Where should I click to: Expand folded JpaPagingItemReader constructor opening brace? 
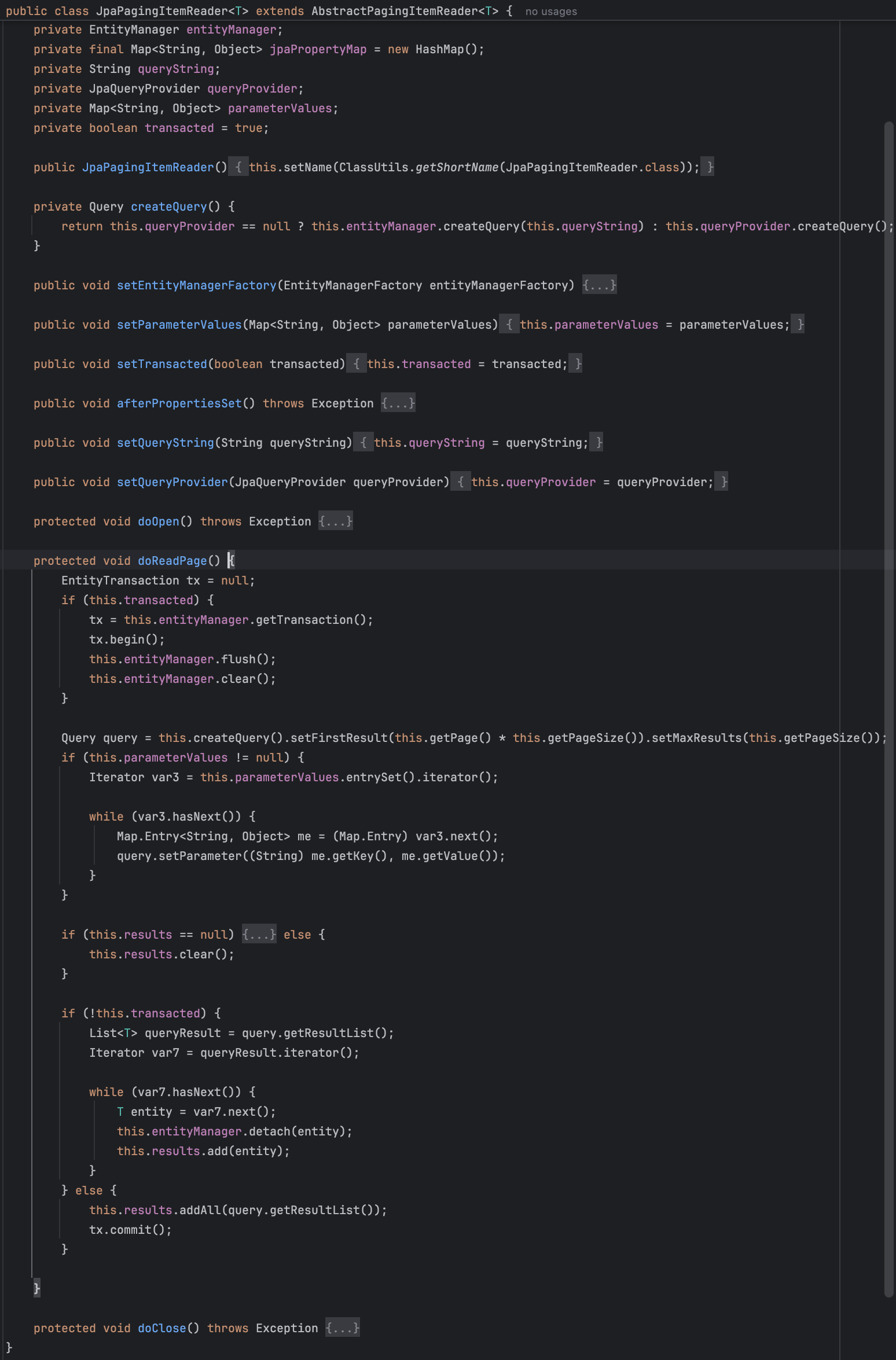pyautogui.click(x=238, y=167)
